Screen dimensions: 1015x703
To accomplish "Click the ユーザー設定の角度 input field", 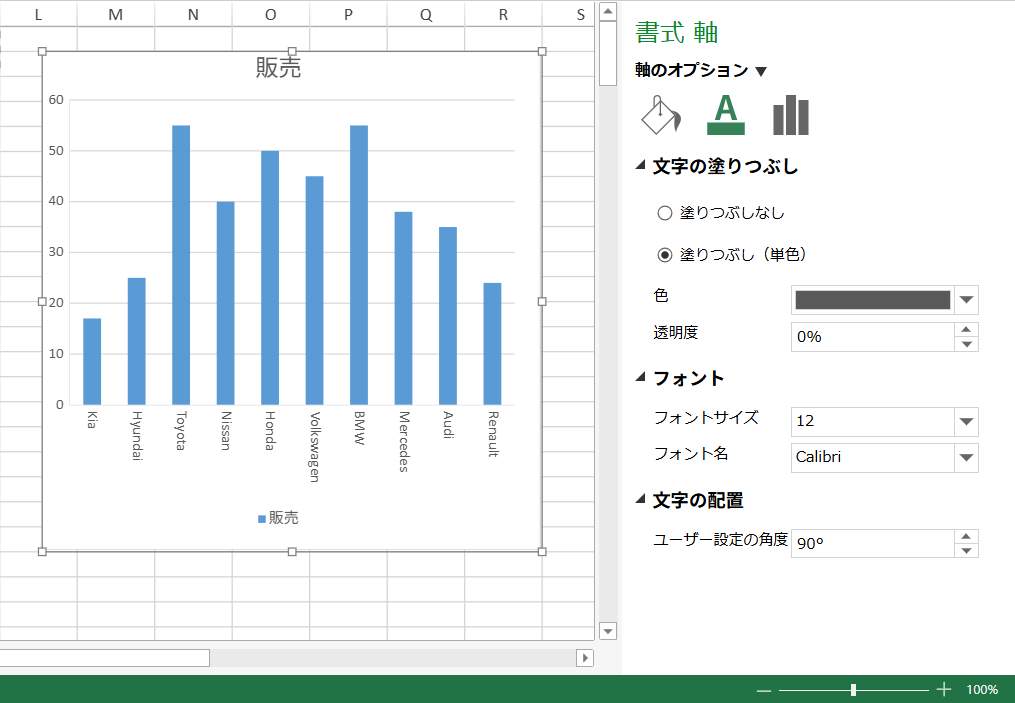I will tap(872, 544).
